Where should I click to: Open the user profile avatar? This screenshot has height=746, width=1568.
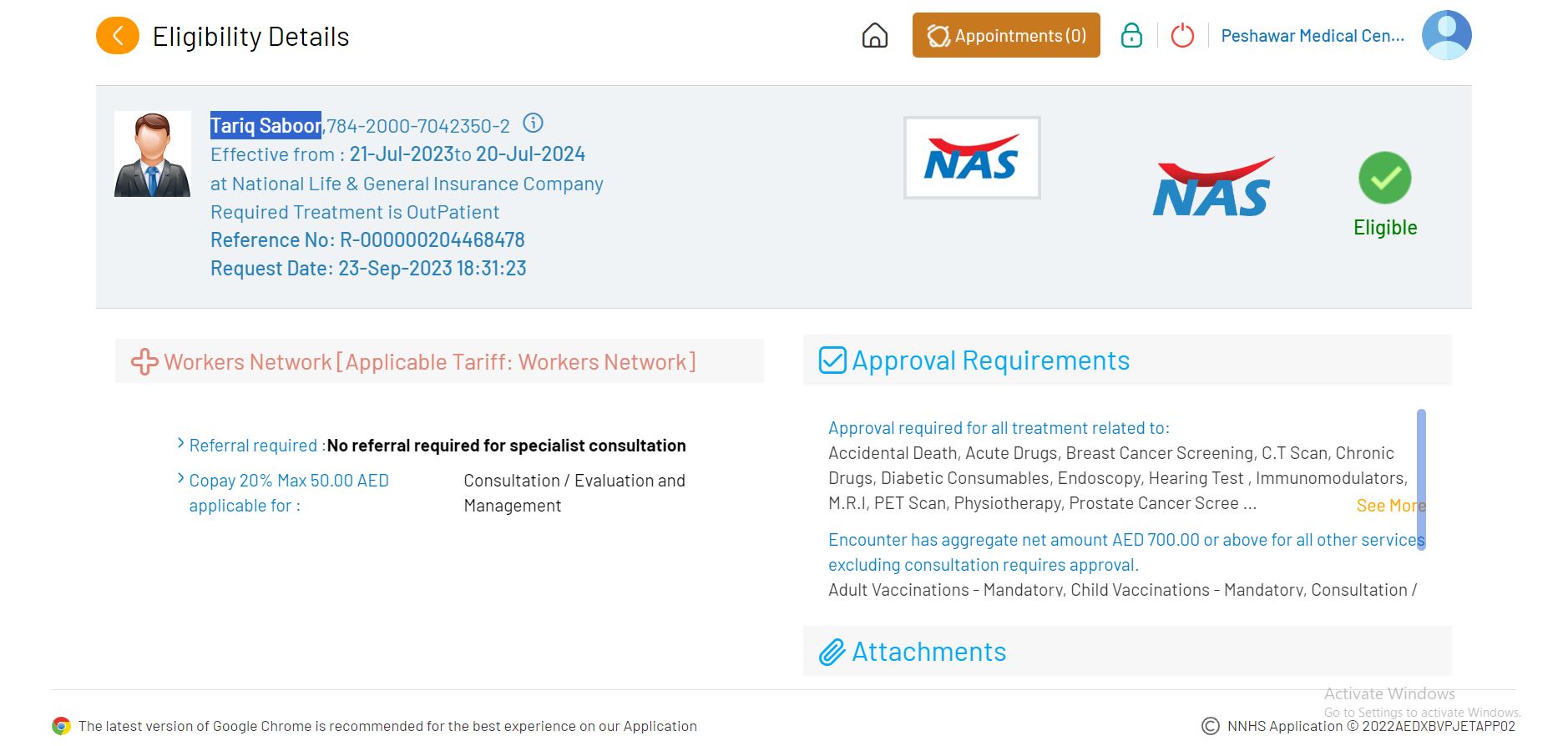pyautogui.click(x=1446, y=35)
